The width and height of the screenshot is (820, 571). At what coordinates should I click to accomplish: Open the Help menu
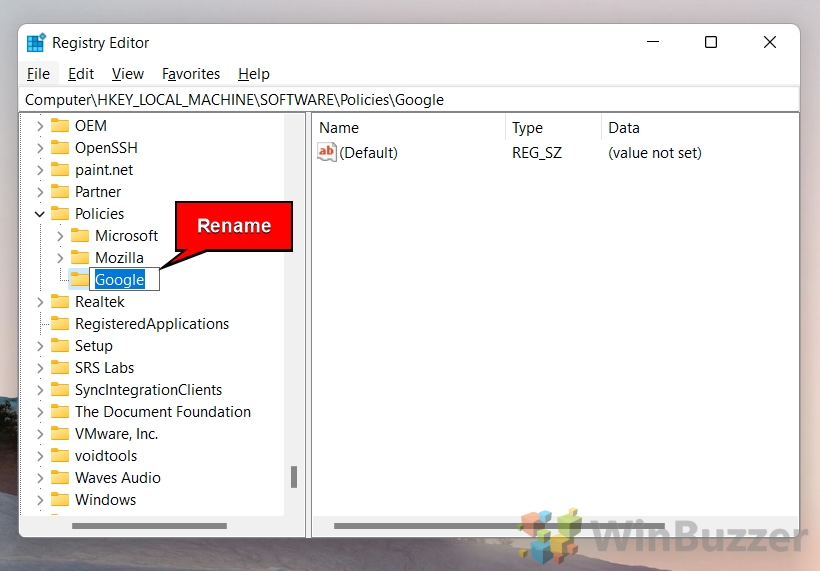[x=254, y=74]
